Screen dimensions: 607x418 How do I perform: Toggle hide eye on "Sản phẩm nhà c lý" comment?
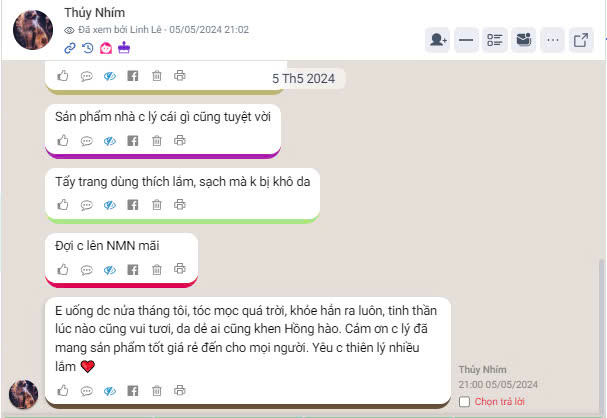coord(110,141)
